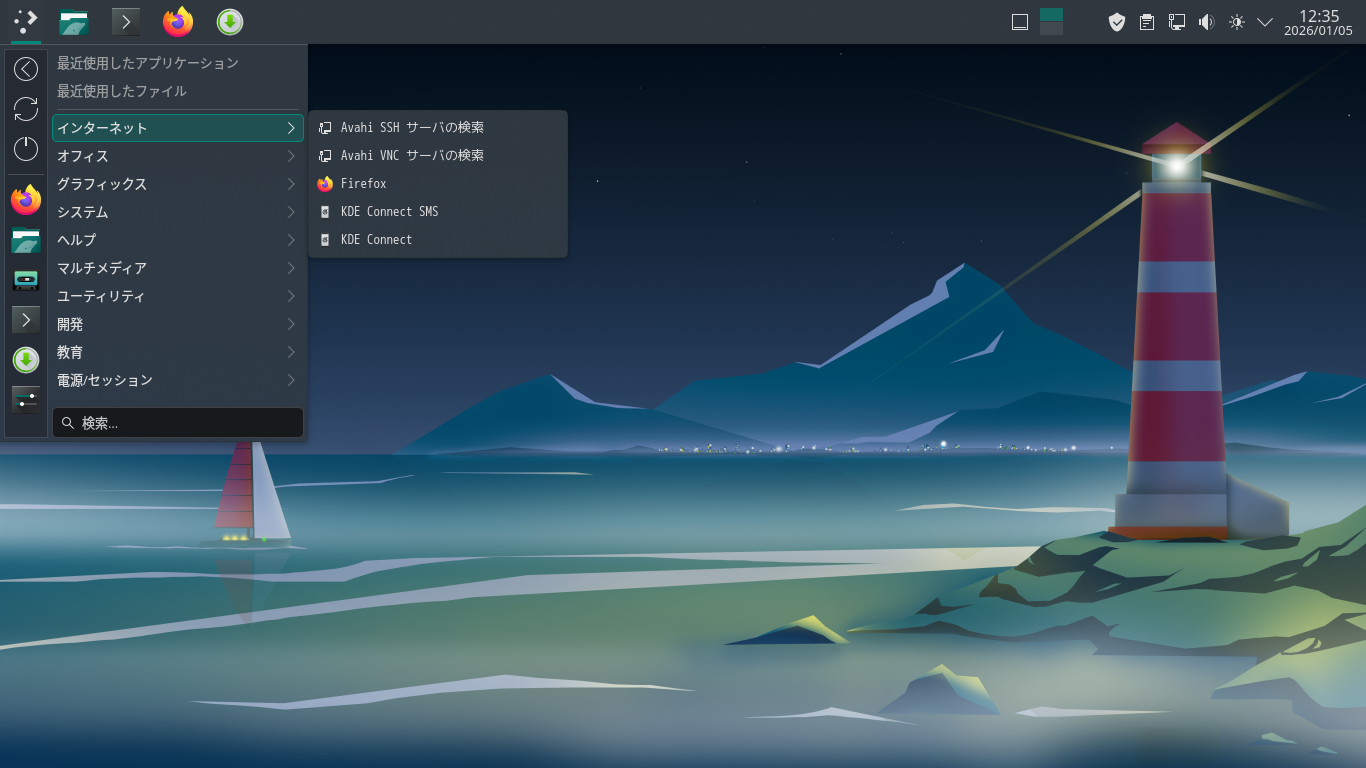
Task: Expand the マルチメディア category chevron
Action: pyautogui.click(x=291, y=268)
